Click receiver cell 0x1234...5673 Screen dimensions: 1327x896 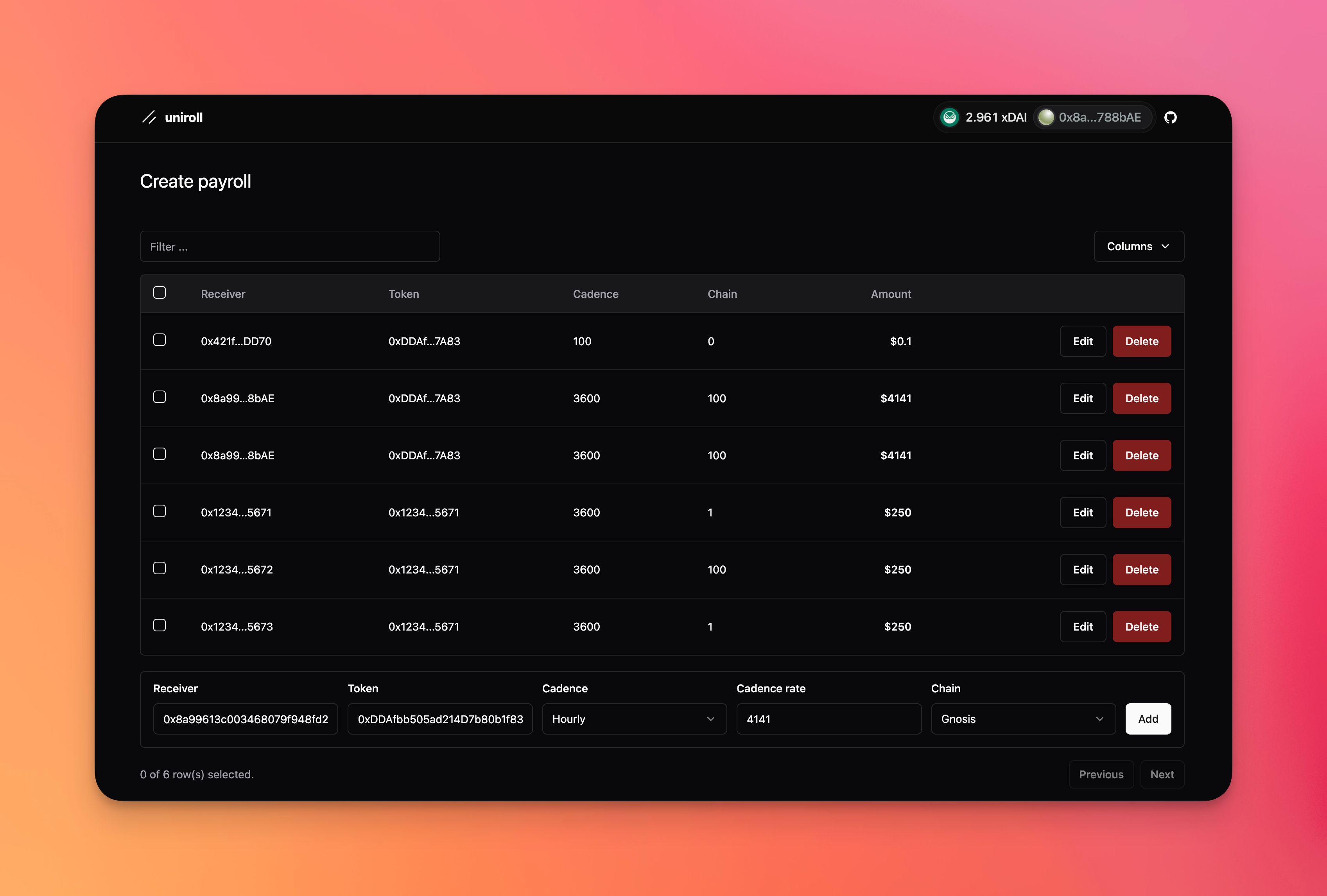237,627
